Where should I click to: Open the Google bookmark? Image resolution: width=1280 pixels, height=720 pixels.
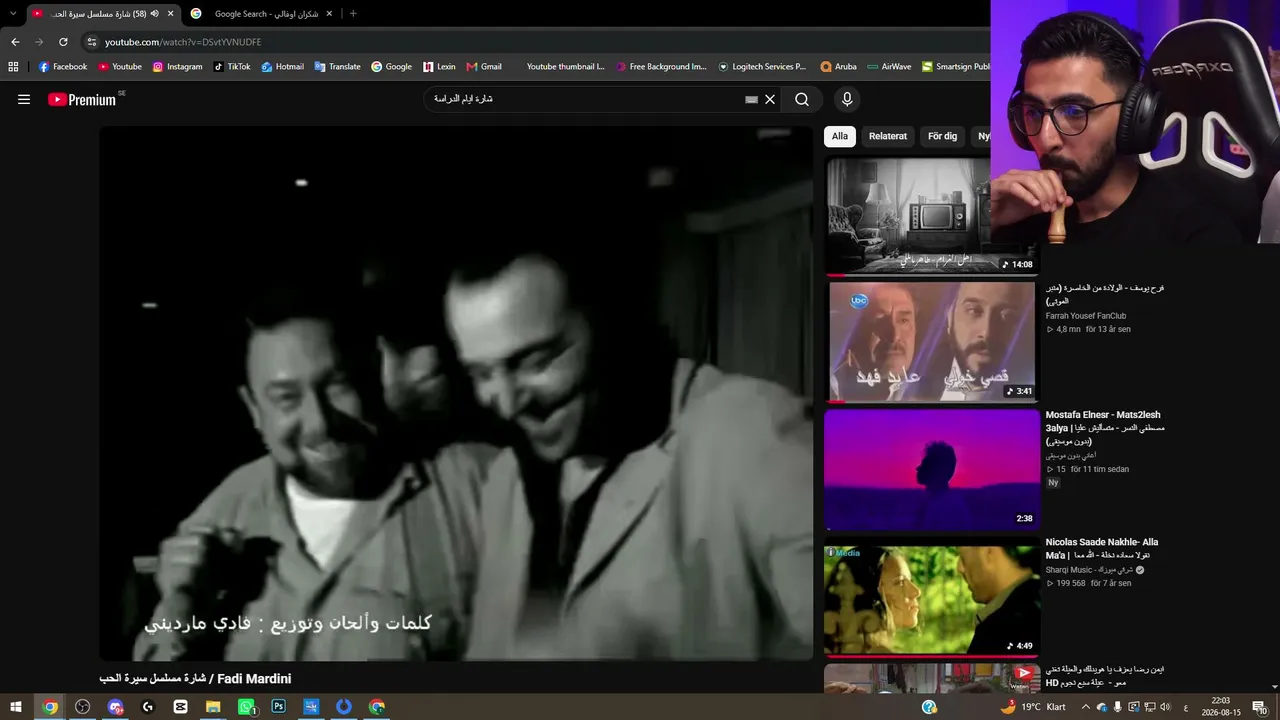391,67
